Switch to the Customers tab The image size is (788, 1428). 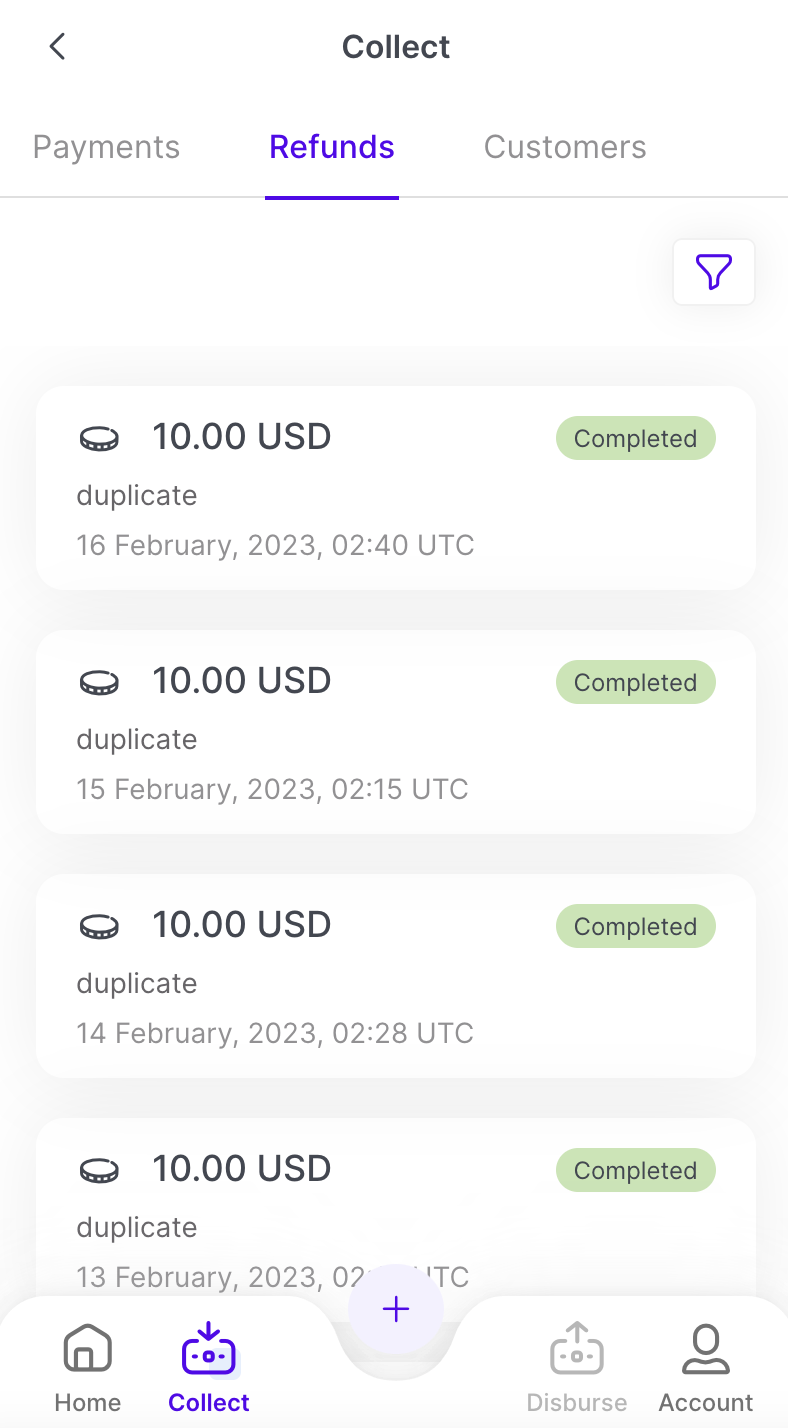click(x=565, y=147)
